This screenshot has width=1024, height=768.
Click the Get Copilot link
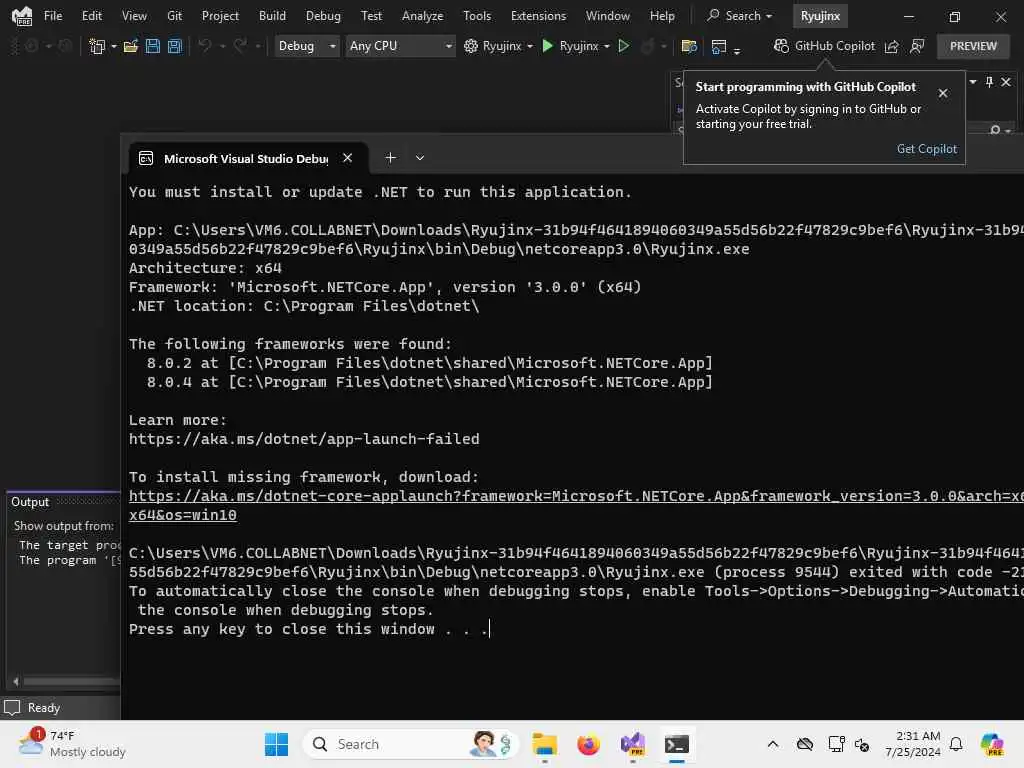927,149
